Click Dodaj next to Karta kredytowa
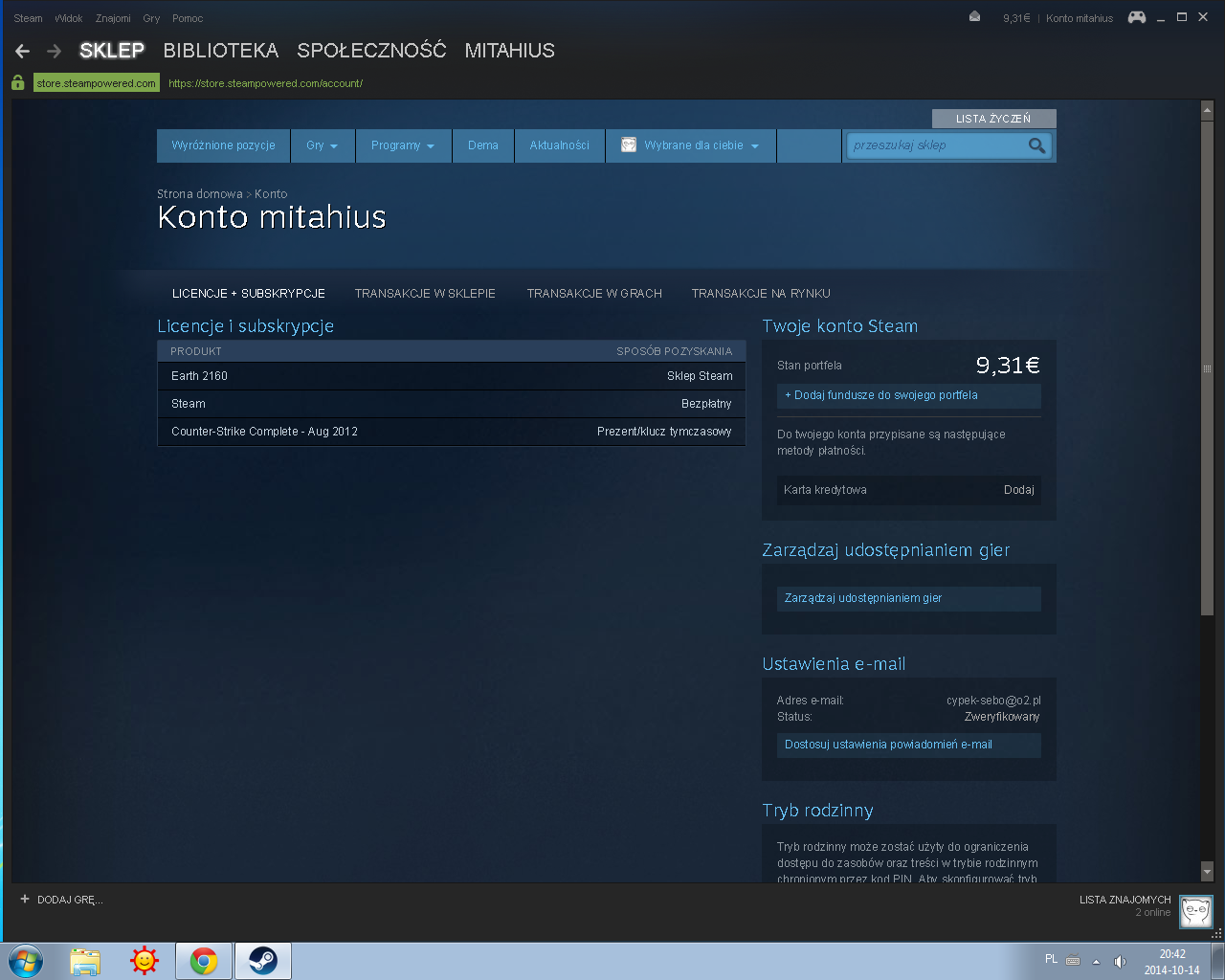The height and width of the screenshot is (980, 1225). tap(1019, 490)
